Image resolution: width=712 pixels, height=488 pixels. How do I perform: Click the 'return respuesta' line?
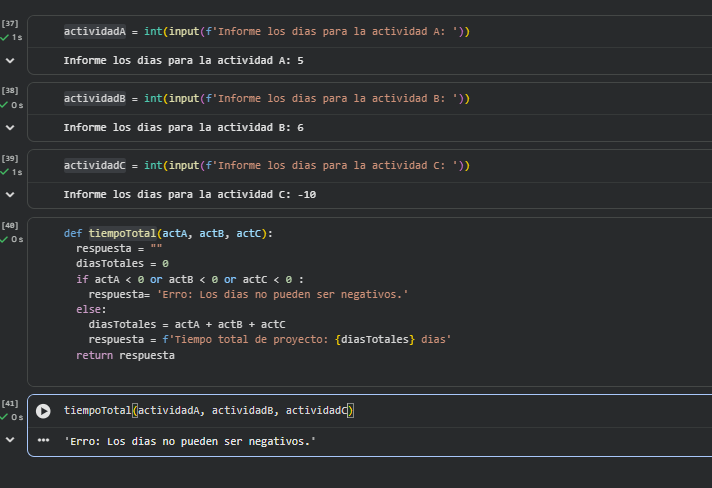point(125,355)
